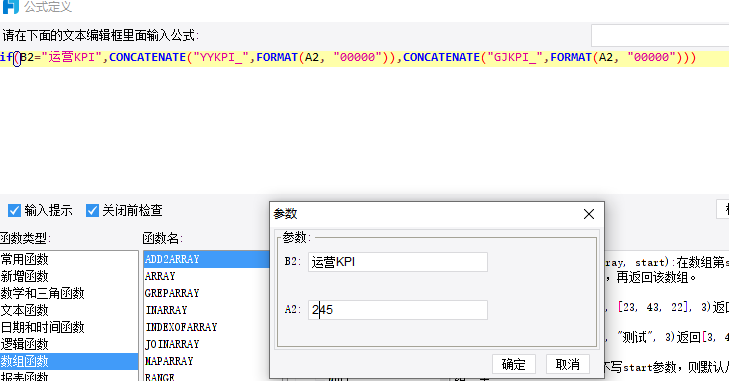Select the INARRAY function
Screen dimensions: 729x381
pos(206,310)
